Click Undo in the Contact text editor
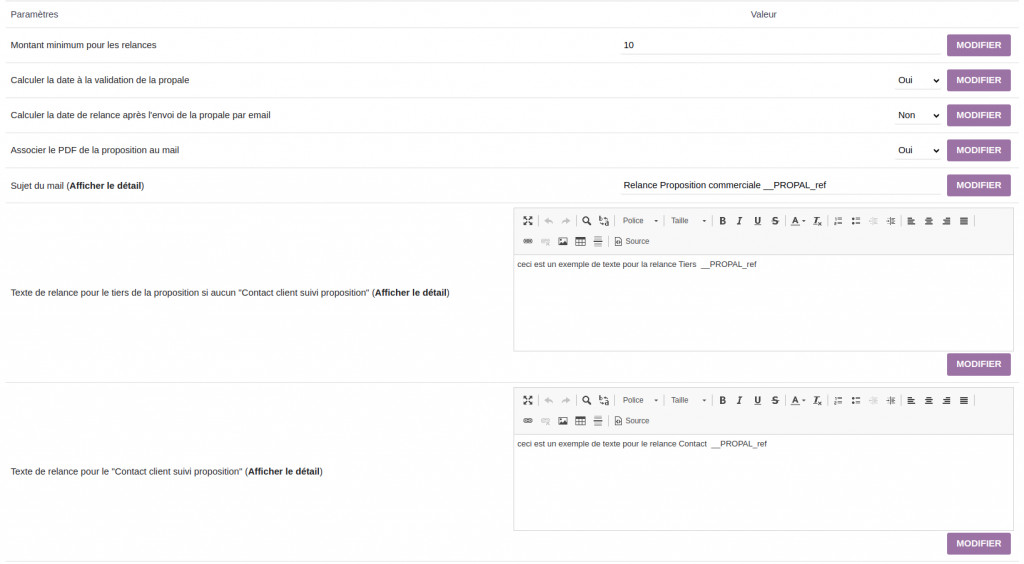The width and height of the screenshot is (1024, 564). (549, 400)
